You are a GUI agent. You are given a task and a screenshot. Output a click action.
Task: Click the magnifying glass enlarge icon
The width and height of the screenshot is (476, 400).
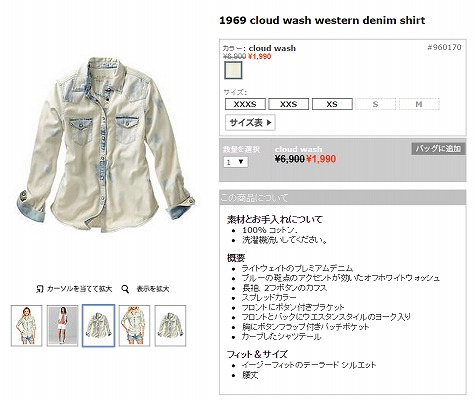pyautogui.click(x=125, y=289)
